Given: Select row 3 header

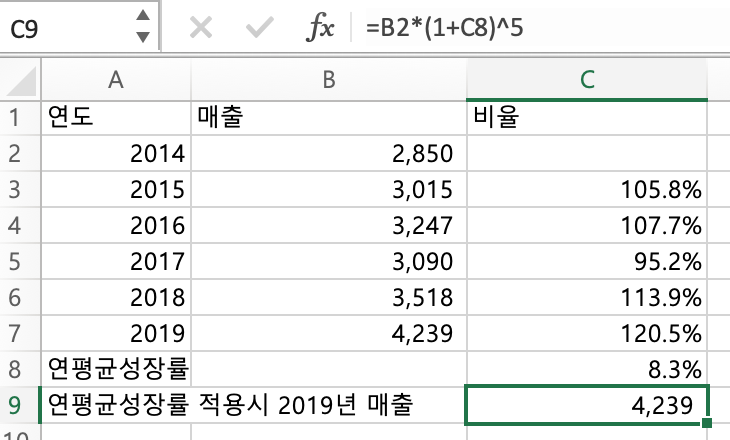Looking at the screenshot, I should click(20, 189).
